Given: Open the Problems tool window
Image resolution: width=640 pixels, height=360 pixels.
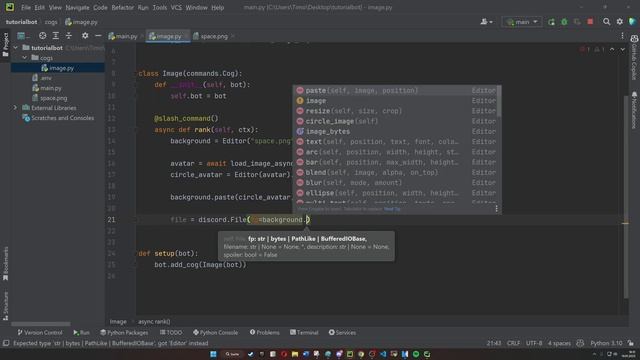Looking at the screenshot, I should tap(264, 333).
